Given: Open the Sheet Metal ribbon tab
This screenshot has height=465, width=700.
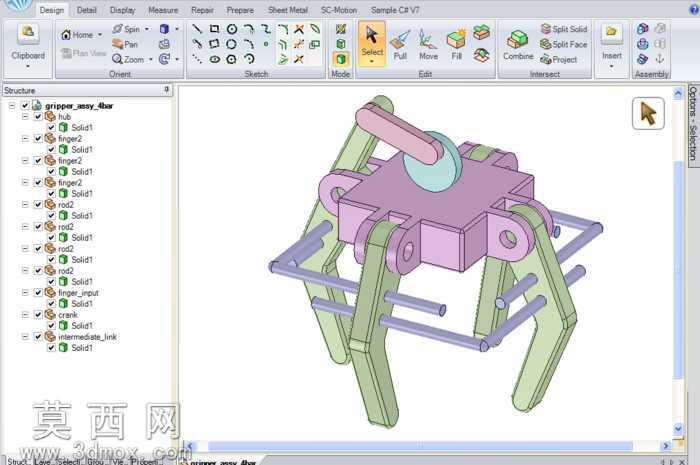Looking at the screenshot, I should (x=288, y=10).
